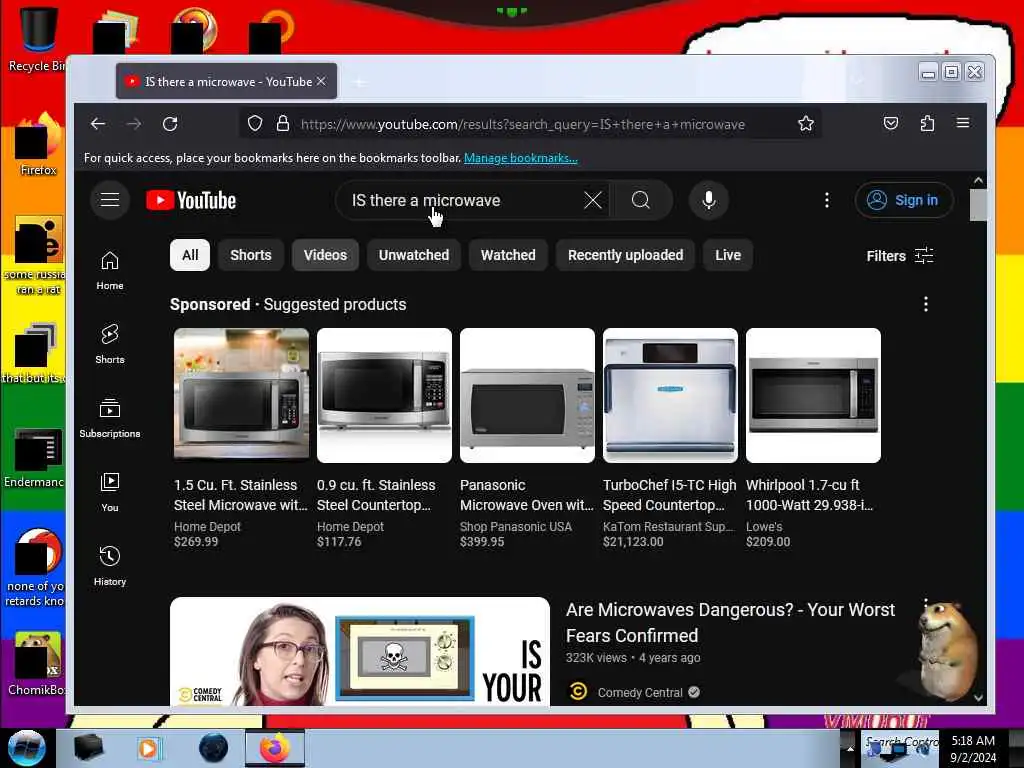
Task: Select the Live filter chip
Action: click(728, 255)
